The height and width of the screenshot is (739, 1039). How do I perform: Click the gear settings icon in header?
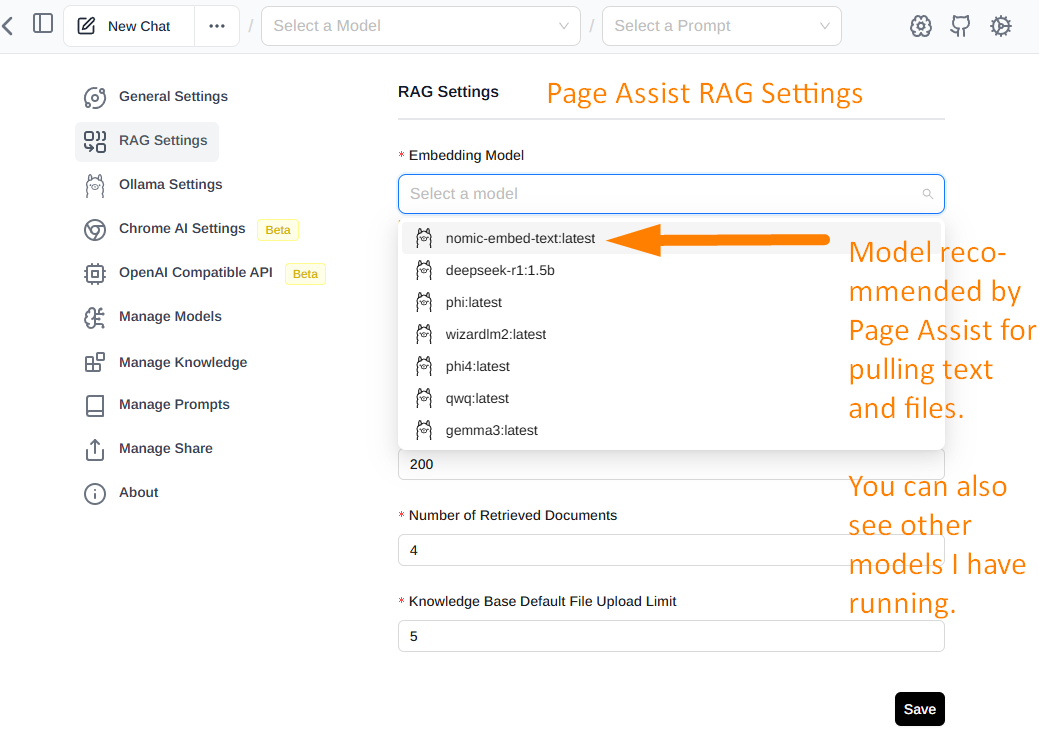pyautogui.click(x=921, y=26)
